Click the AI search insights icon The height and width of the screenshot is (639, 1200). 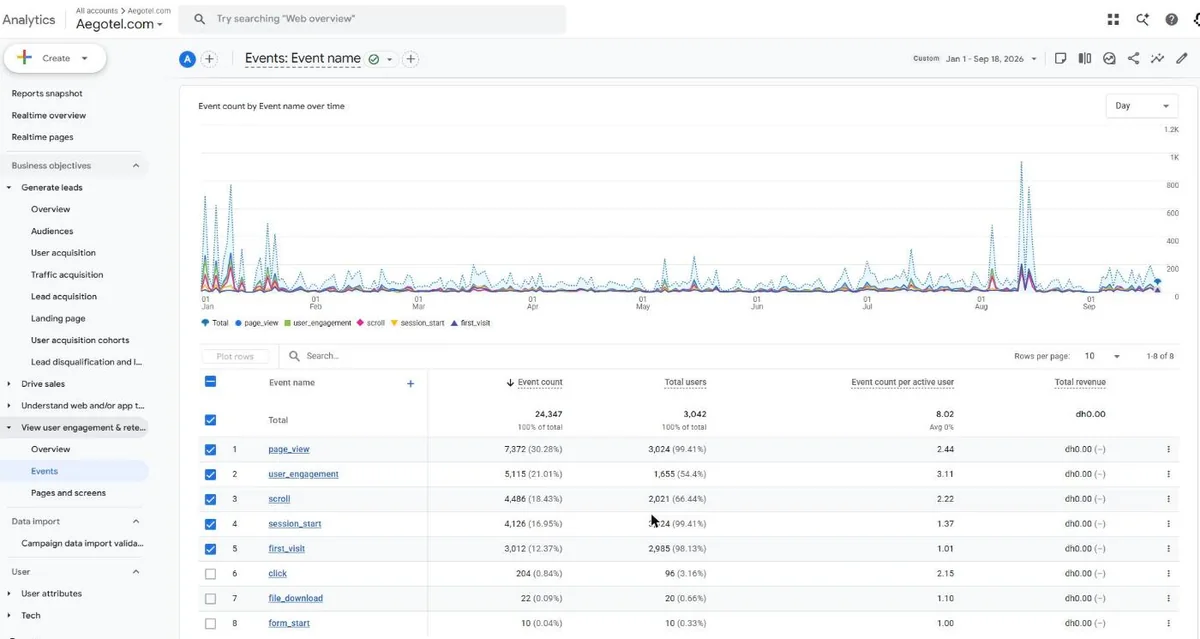point(1142,19)
